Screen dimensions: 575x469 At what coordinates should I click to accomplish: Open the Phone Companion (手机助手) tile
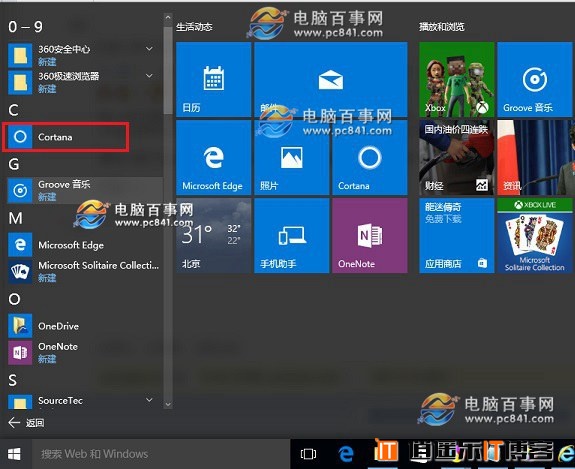tap(292, 236)
